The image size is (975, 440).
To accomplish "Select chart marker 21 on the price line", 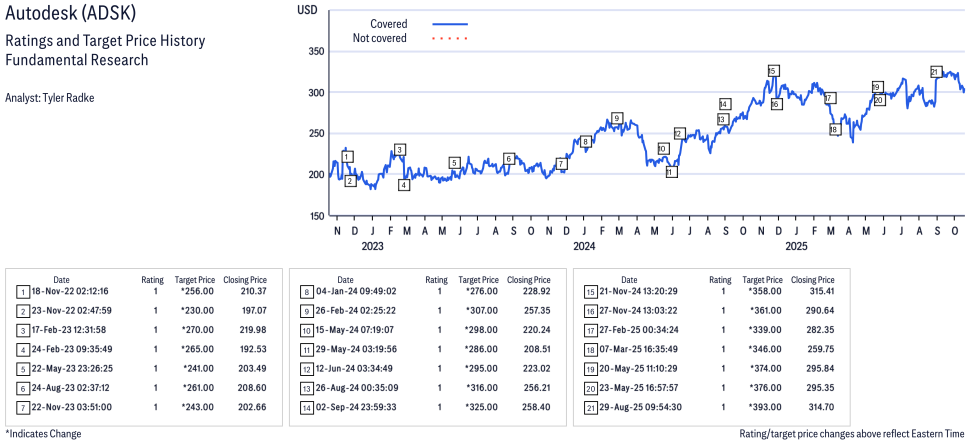I will pos(935,72).
